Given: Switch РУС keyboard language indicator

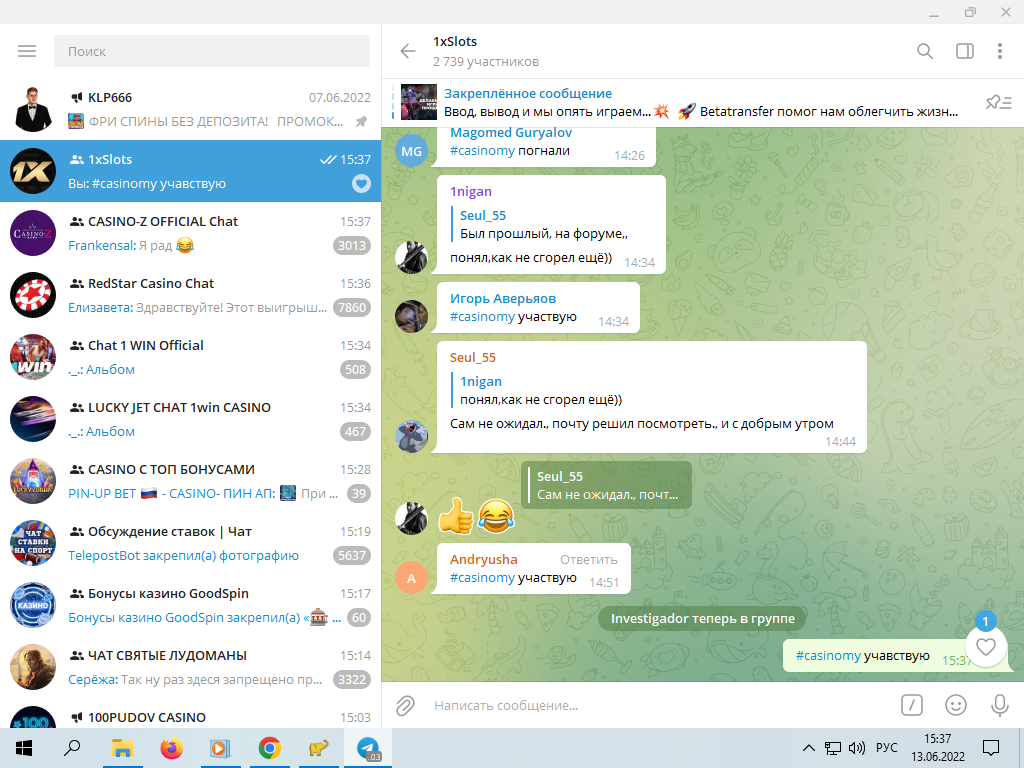Looking at the screenshot, I should (887, 748).
